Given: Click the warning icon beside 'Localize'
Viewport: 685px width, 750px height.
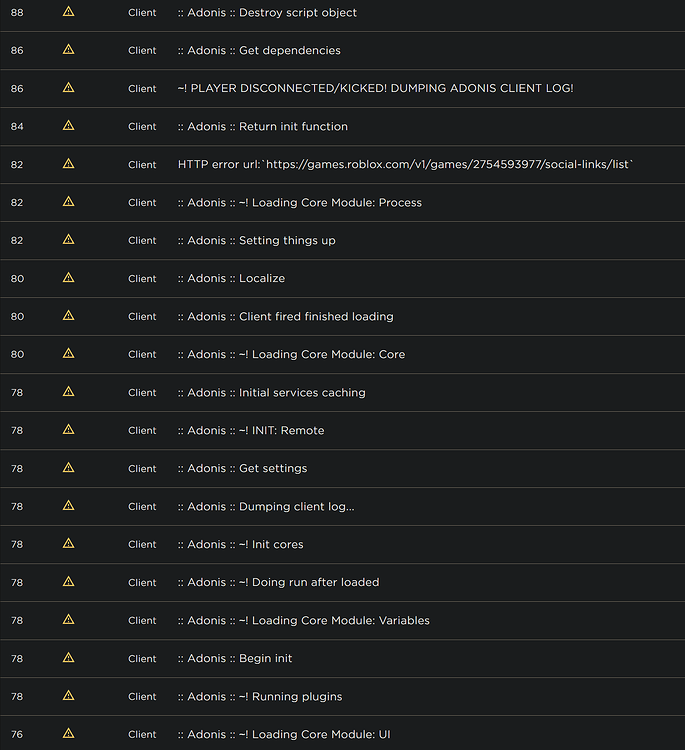Looking at the screenshot, I should point(68,277).
